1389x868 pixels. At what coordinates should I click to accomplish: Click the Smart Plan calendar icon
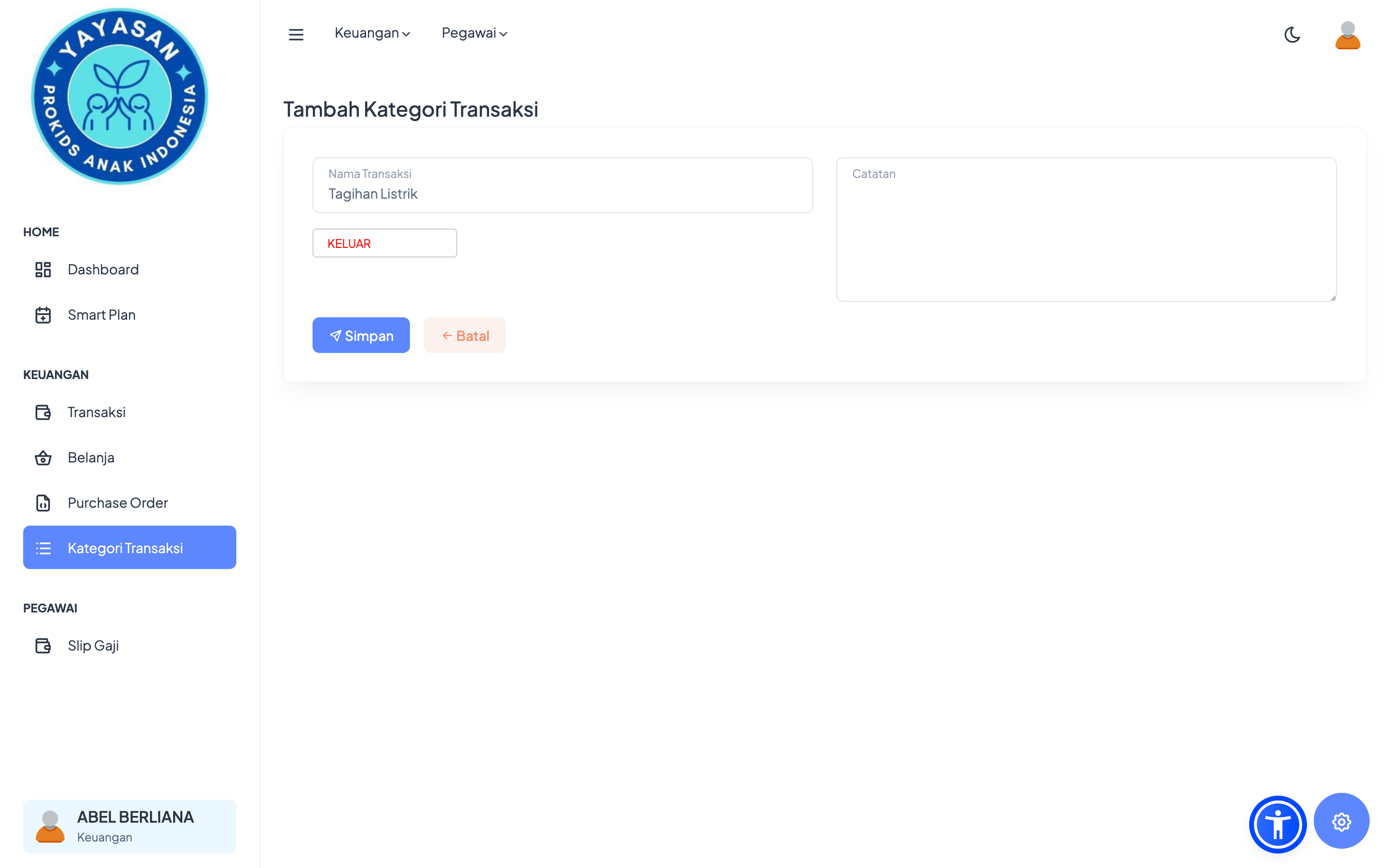pyautogui.click(x=43, y=315)
